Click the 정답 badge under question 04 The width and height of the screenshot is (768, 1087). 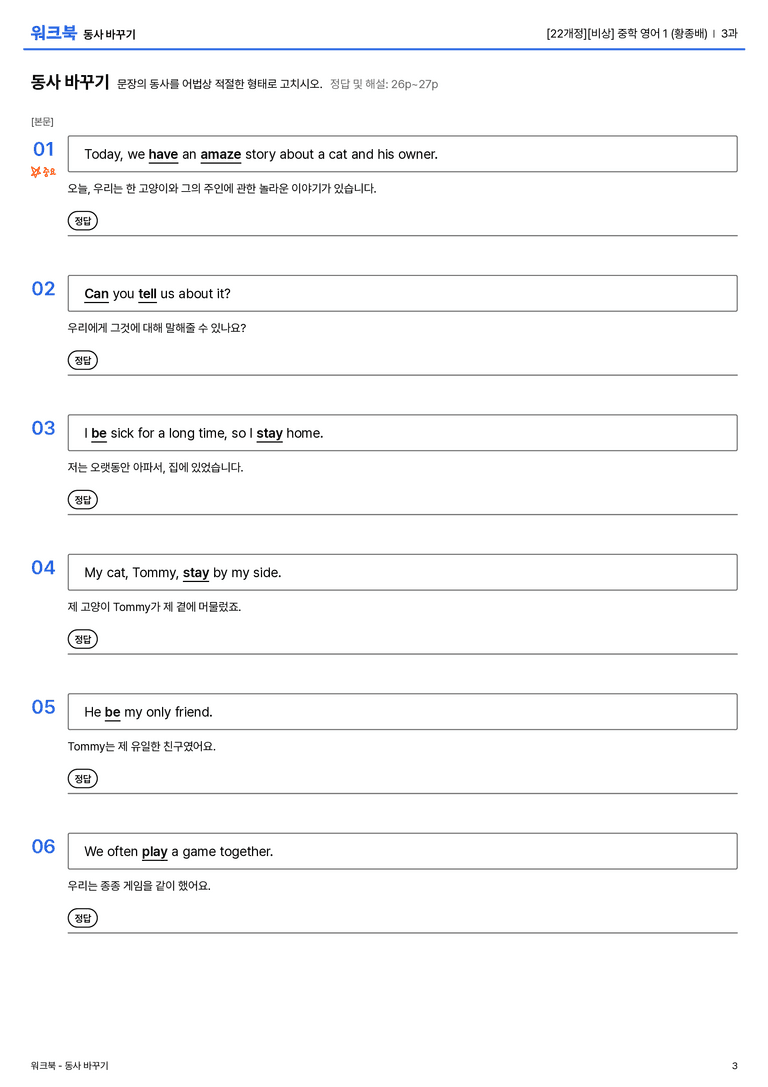(82, 638)
